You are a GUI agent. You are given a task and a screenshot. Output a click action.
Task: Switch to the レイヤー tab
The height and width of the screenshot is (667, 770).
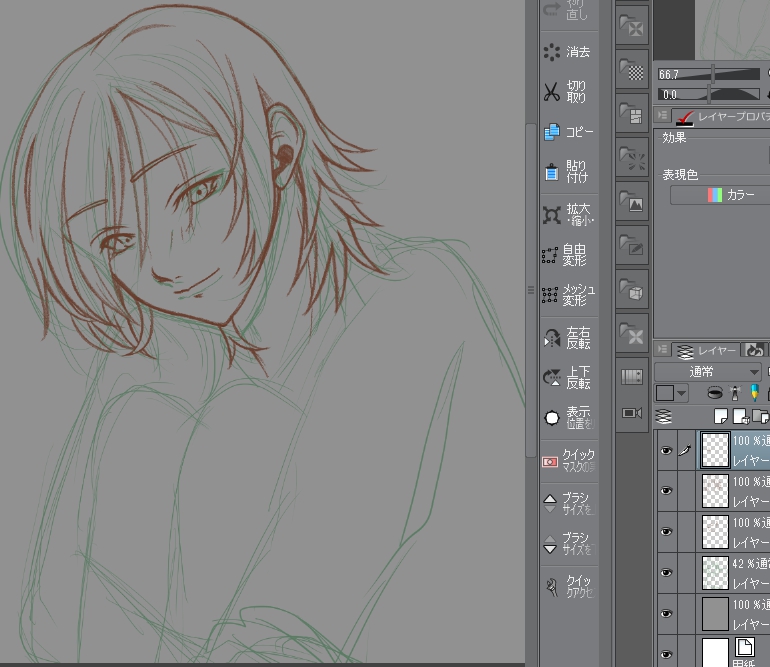(x=706, y=350)
